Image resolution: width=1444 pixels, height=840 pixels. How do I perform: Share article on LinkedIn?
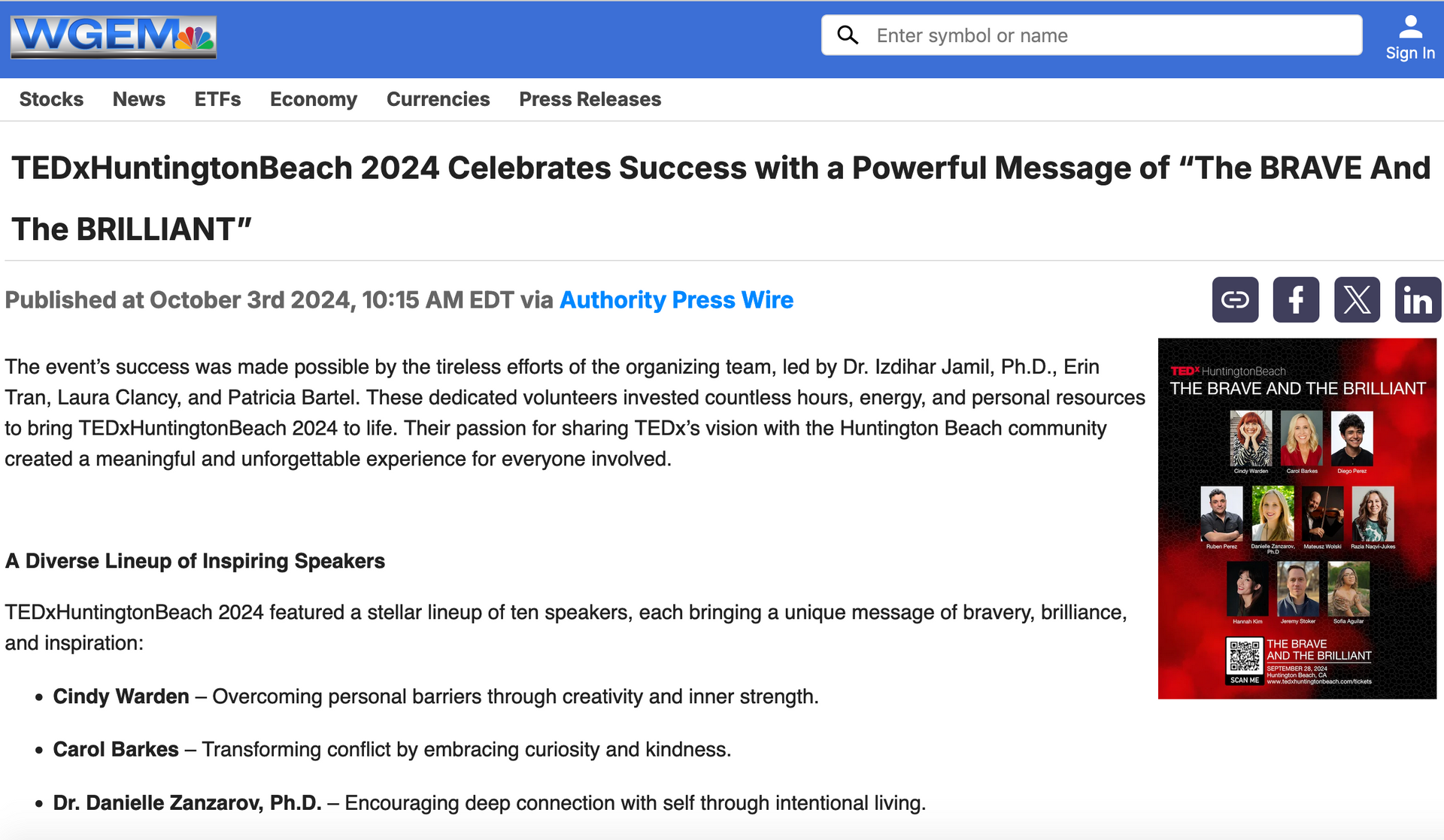point(1418,300)
